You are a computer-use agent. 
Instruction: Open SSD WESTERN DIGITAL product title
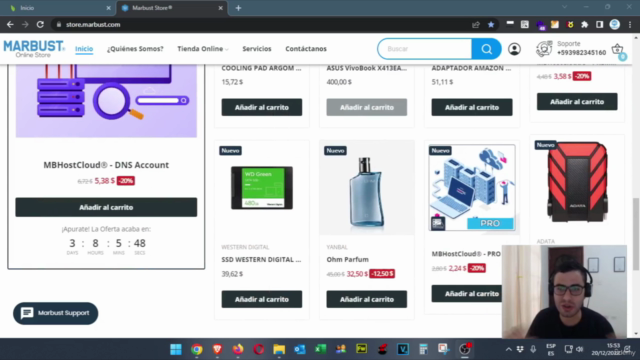click(261, 260)
